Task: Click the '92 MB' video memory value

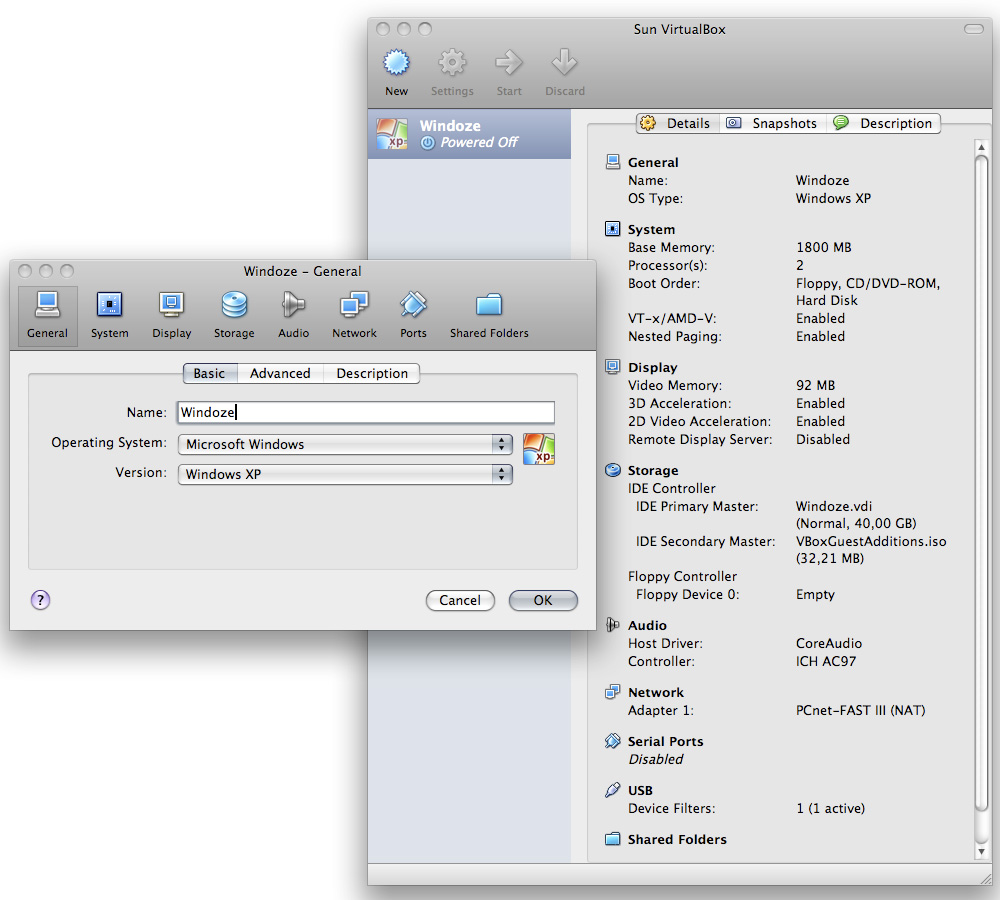Action: tap(815, 385)
